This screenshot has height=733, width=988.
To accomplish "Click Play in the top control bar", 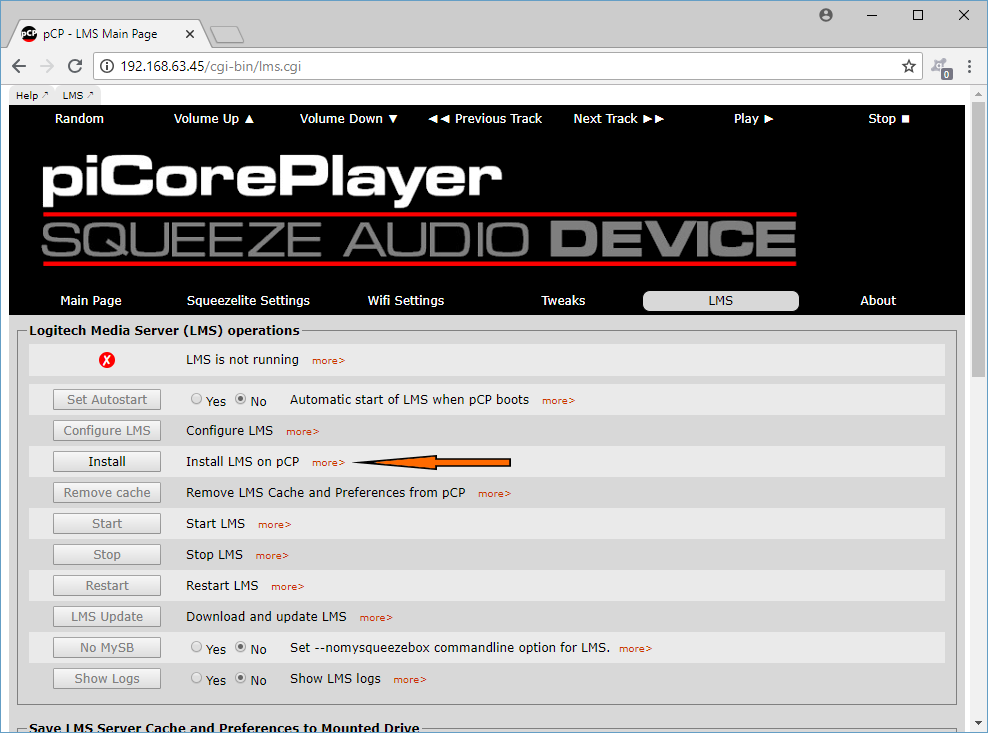I will pyautogui.click(x=753, y=118).
